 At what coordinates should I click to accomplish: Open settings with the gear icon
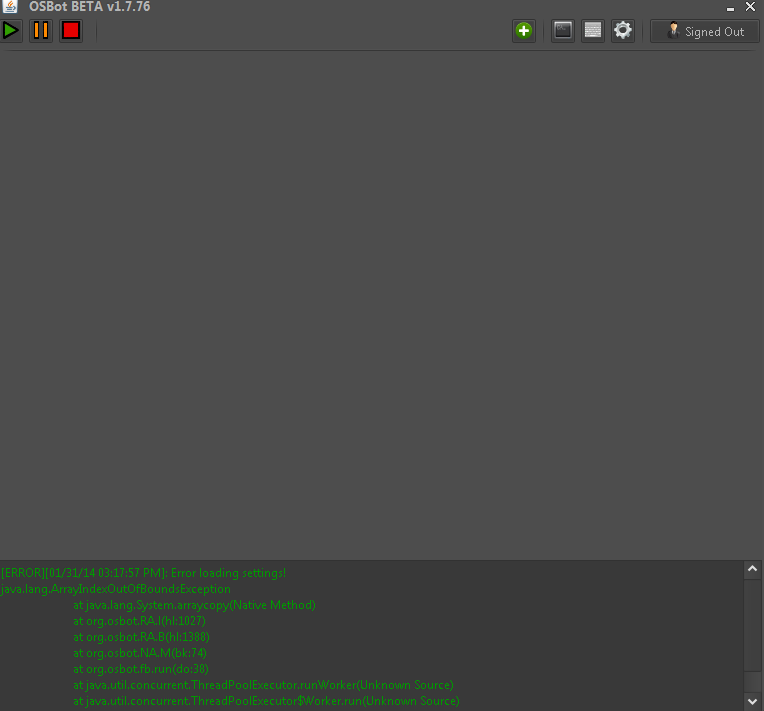(623, 31)
